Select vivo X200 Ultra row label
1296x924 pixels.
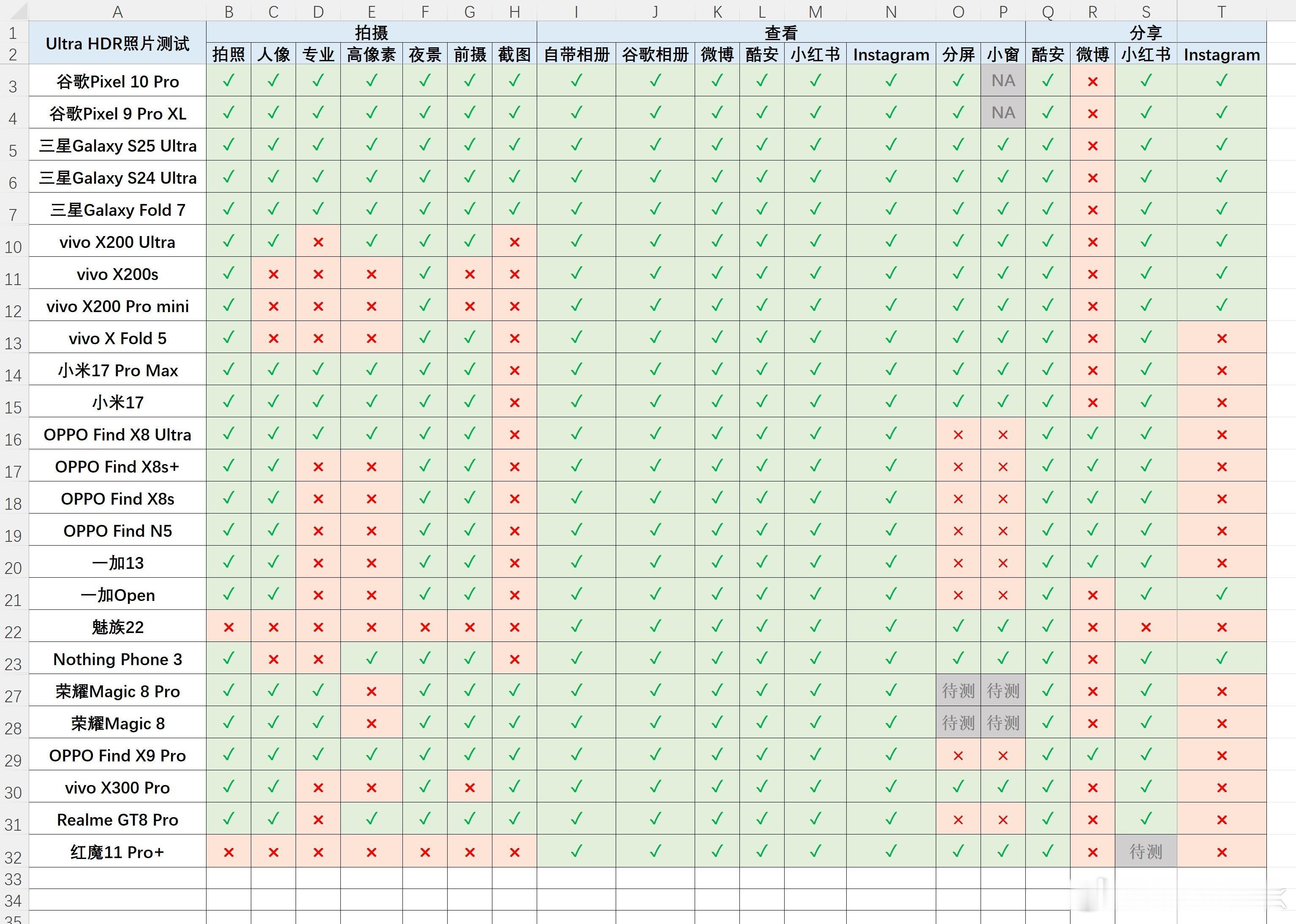pos(117,242)
